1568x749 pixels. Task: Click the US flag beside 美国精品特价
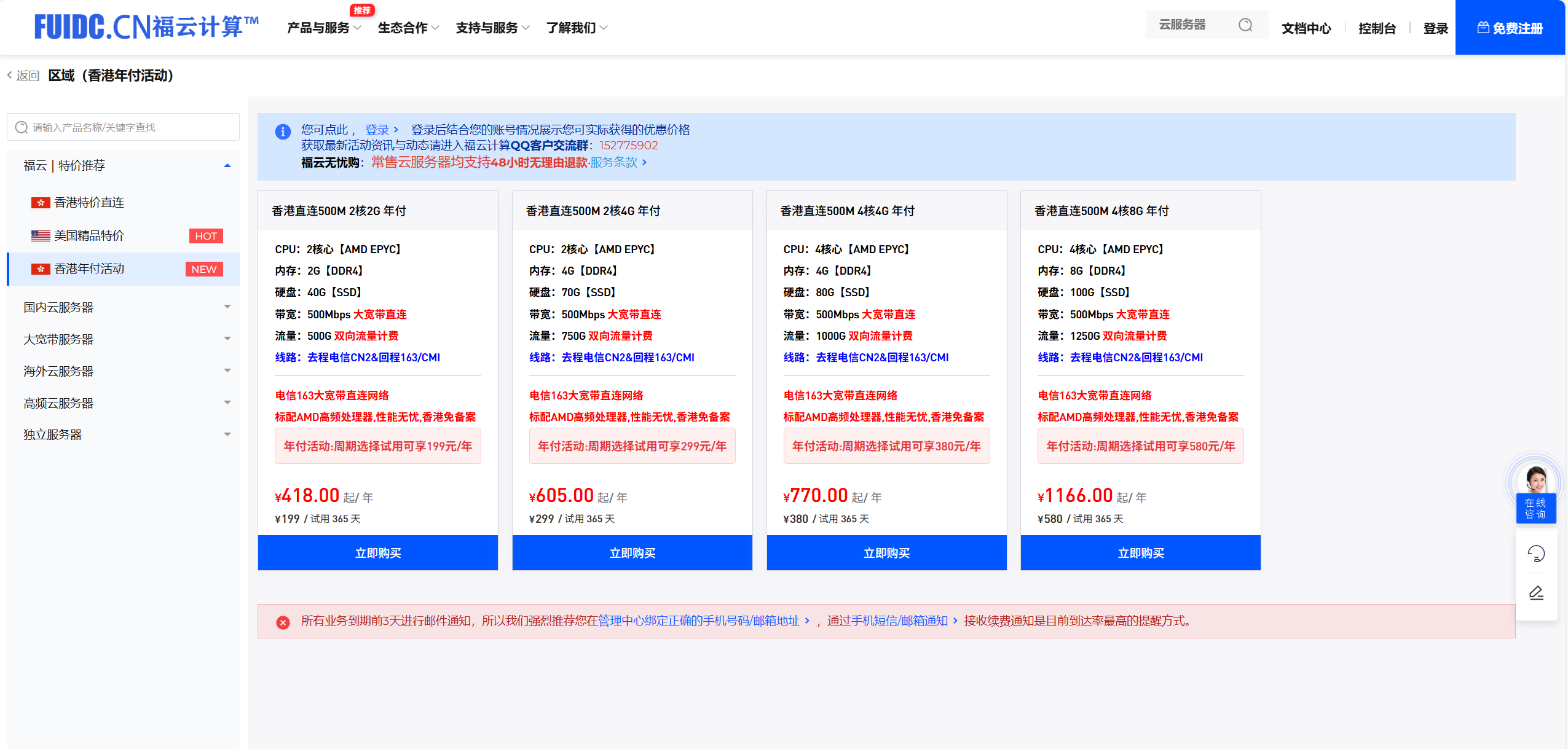coord(41,236)
